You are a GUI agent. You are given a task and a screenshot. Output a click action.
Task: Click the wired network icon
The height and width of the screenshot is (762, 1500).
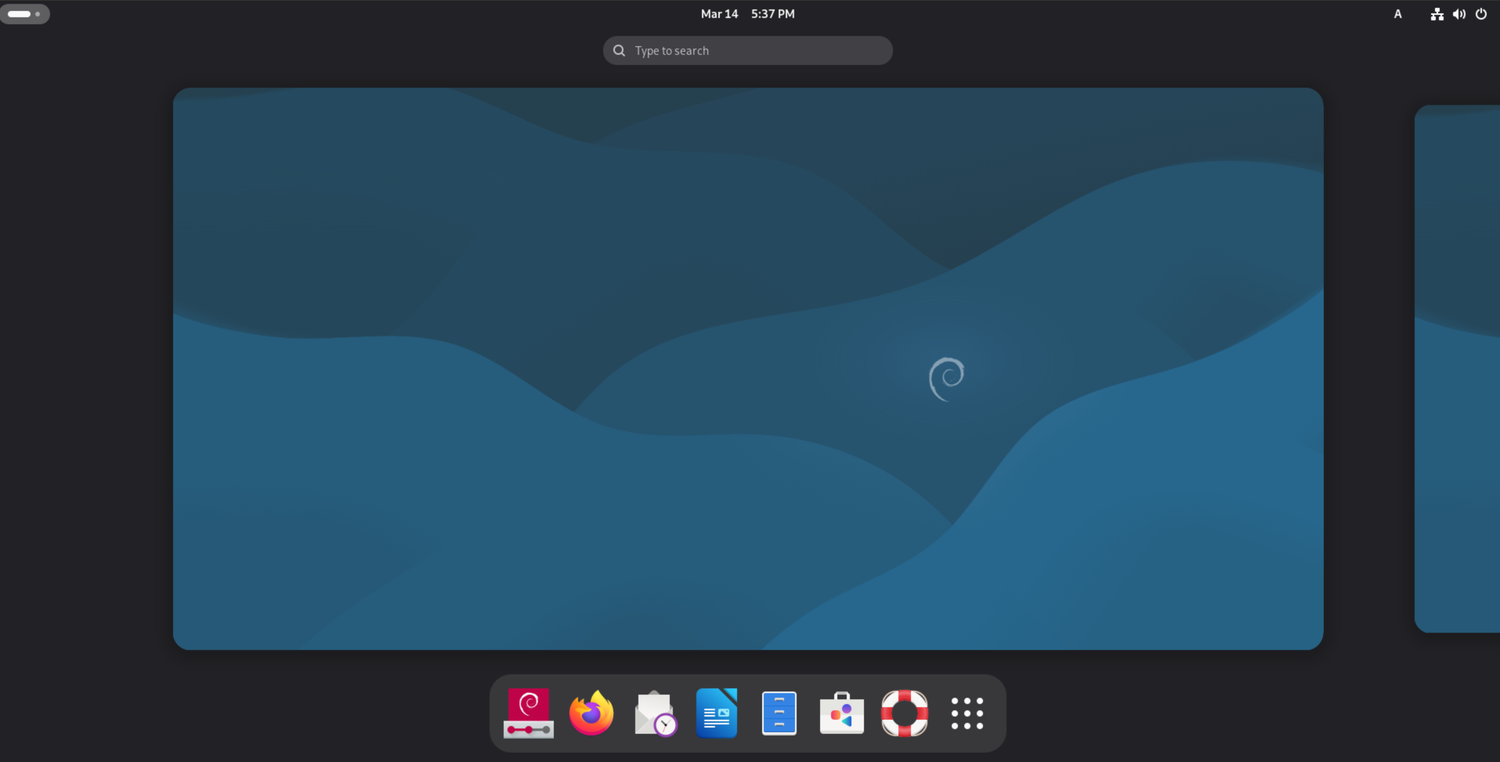point(1437,14)
